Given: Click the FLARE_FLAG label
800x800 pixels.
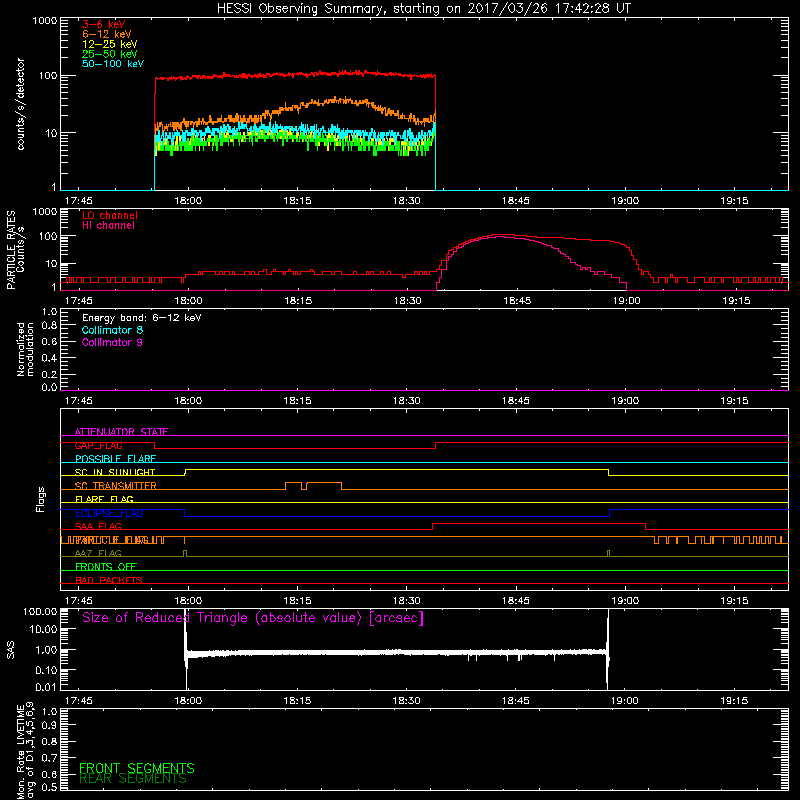Looking at the screenshot, I should point(104,499).
